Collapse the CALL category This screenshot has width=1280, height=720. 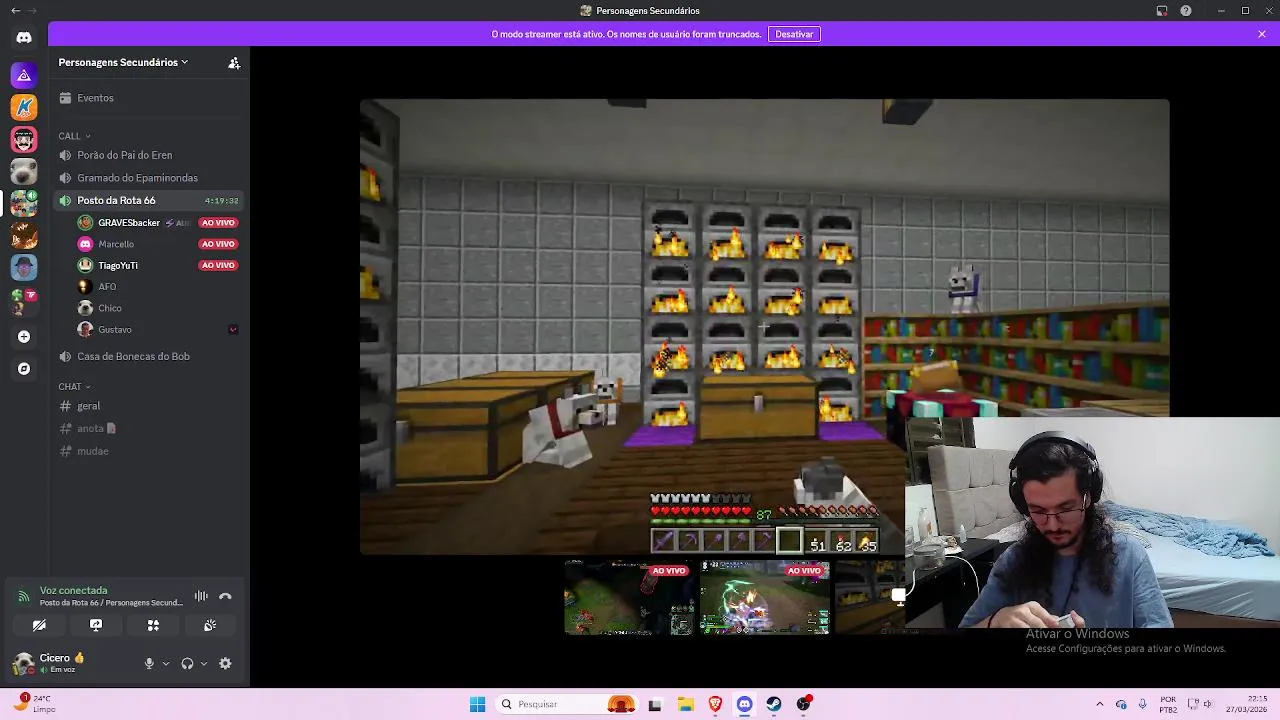coord(74,136)
